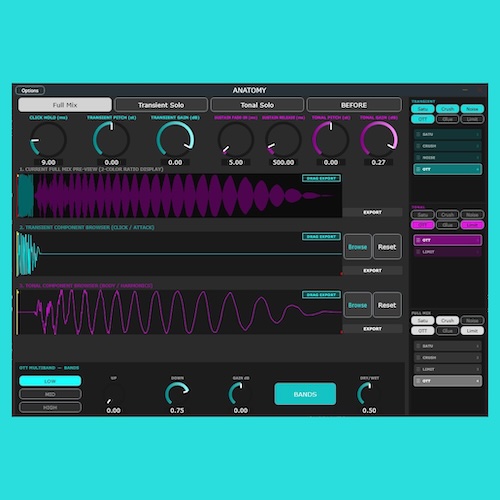Select the MID band button
The image size is (500, 500).
click(x=50, y=394)
